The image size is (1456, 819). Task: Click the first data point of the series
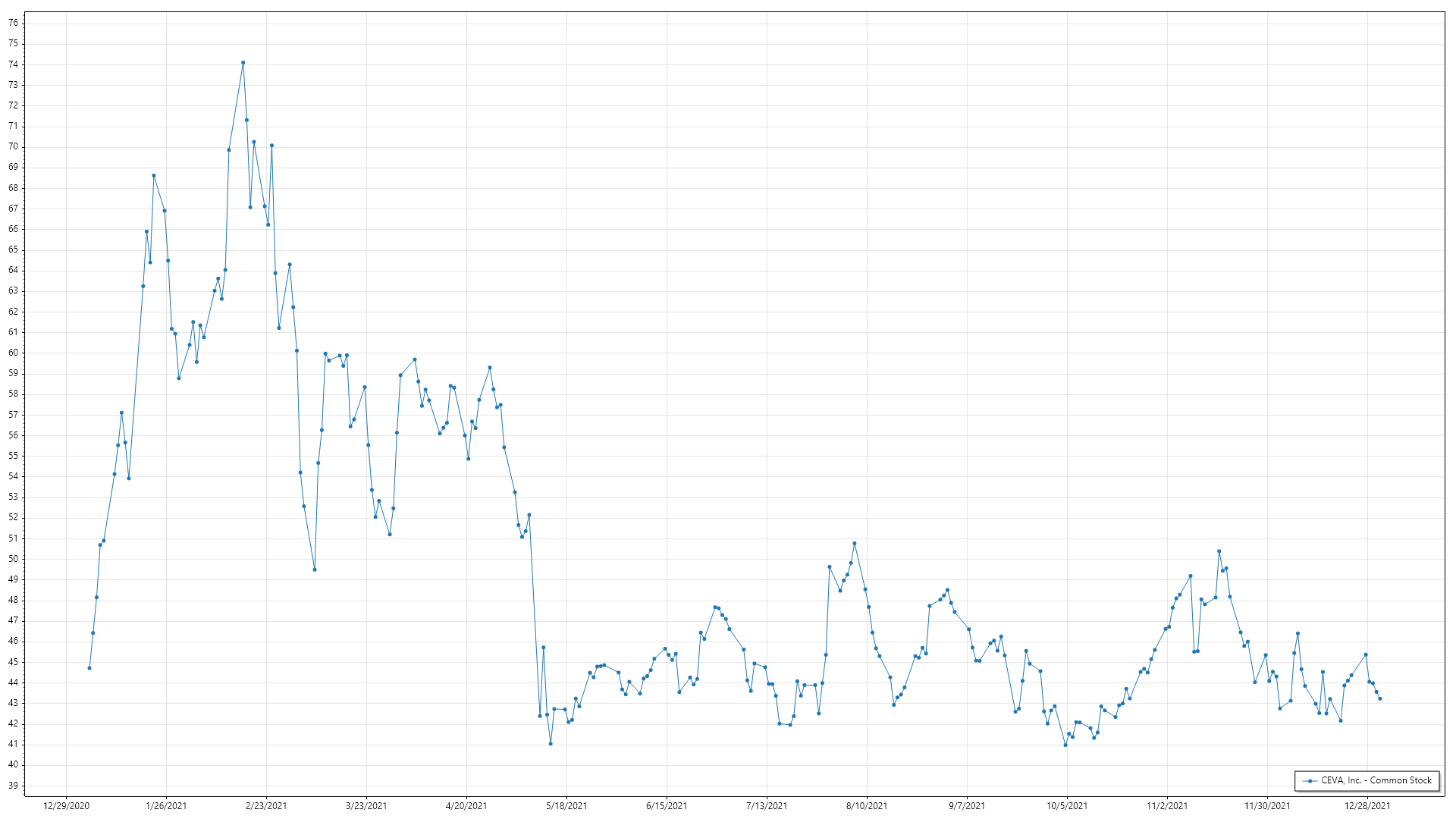point(89,668)
